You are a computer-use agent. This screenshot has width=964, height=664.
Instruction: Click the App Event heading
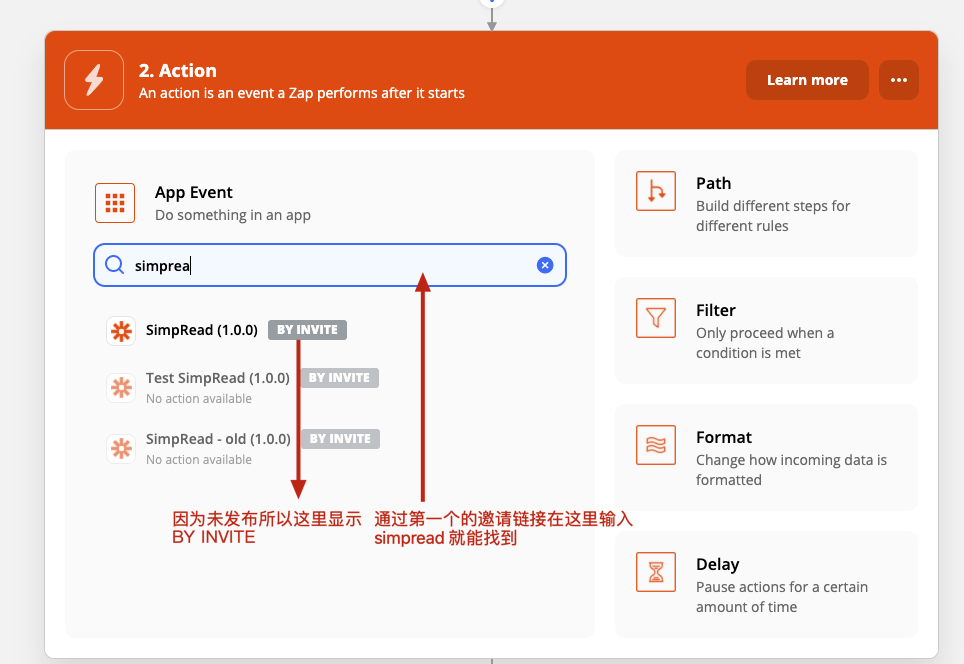coord(194,192)
